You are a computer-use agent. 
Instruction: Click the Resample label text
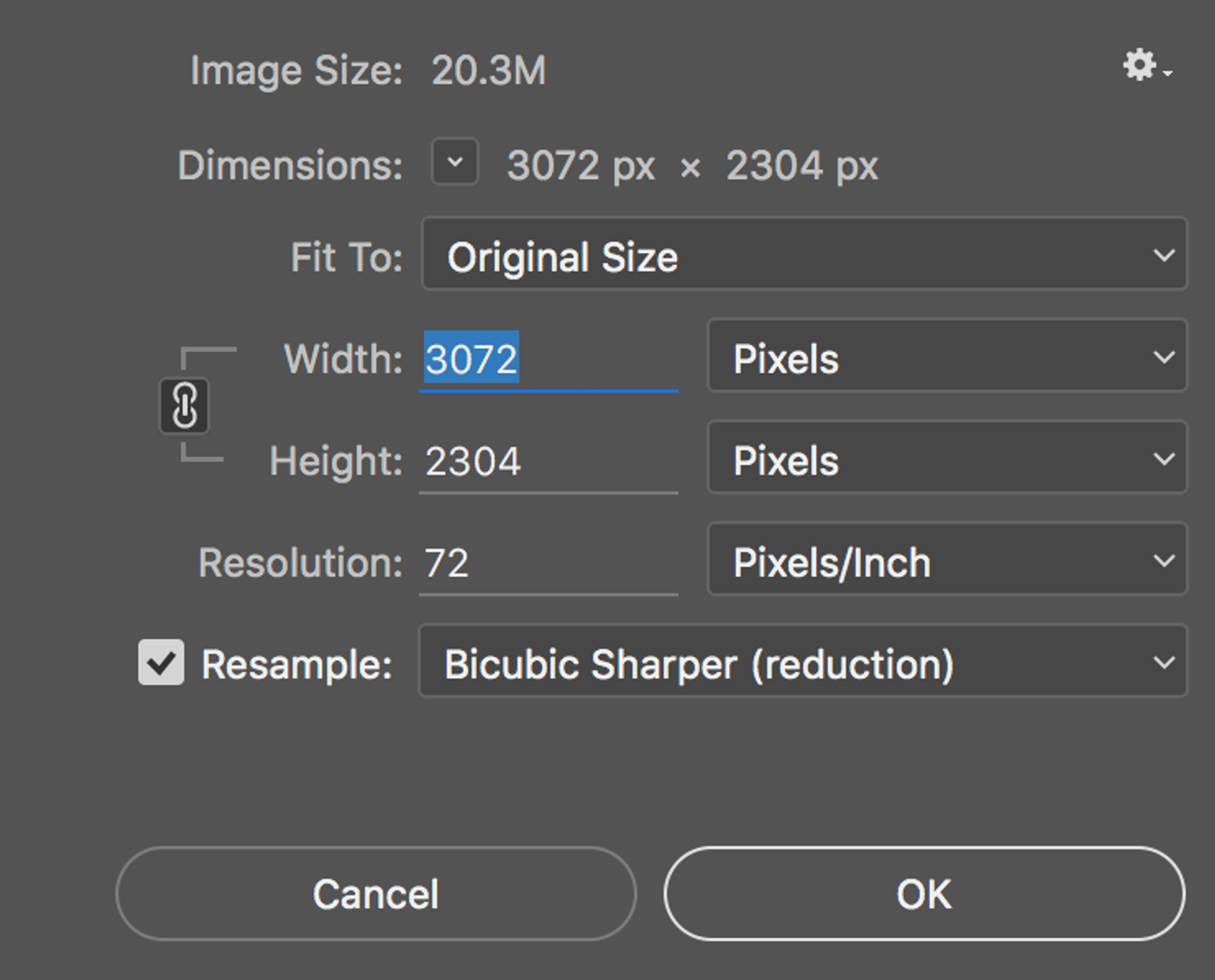click(297, 665)
